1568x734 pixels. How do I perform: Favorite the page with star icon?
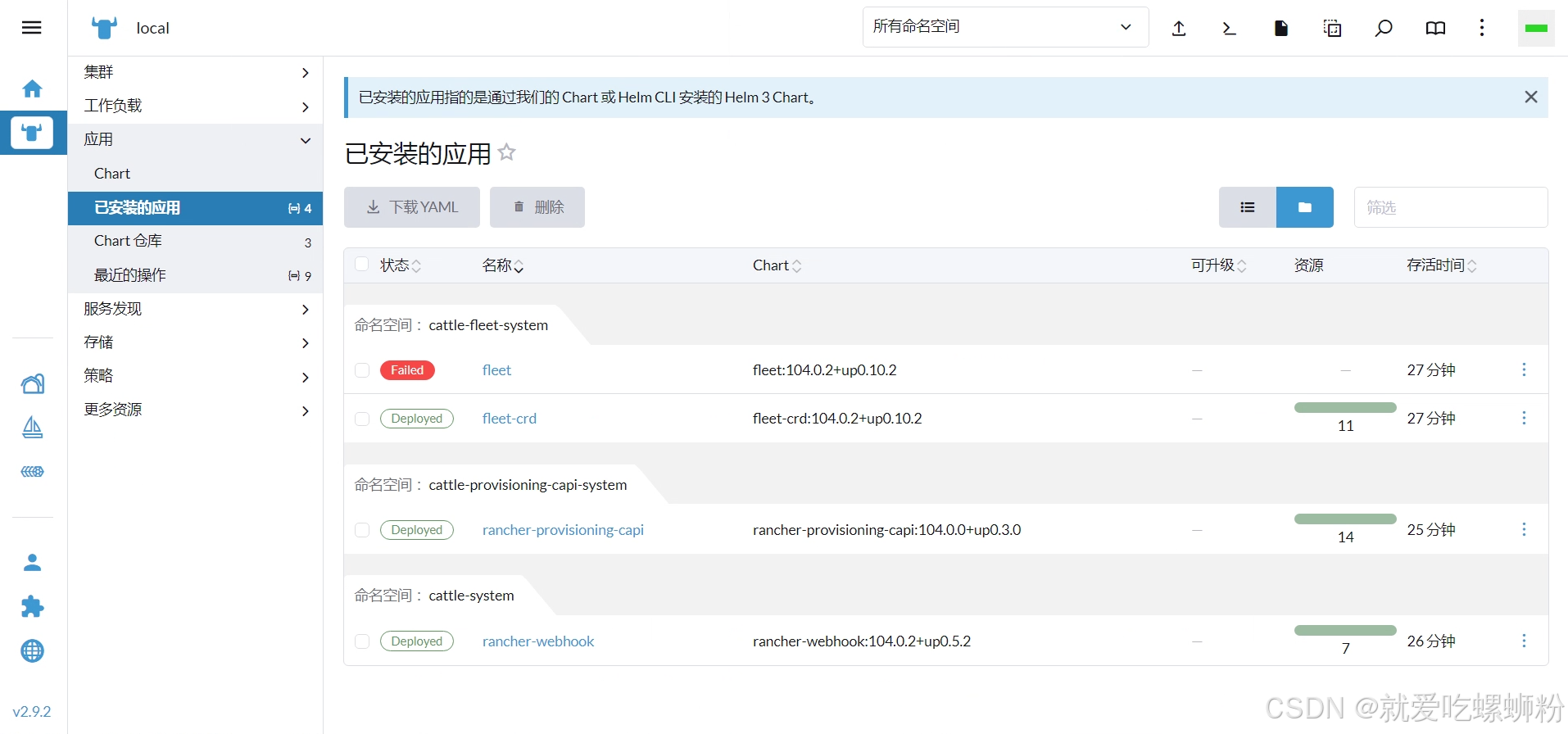(507, 152)
